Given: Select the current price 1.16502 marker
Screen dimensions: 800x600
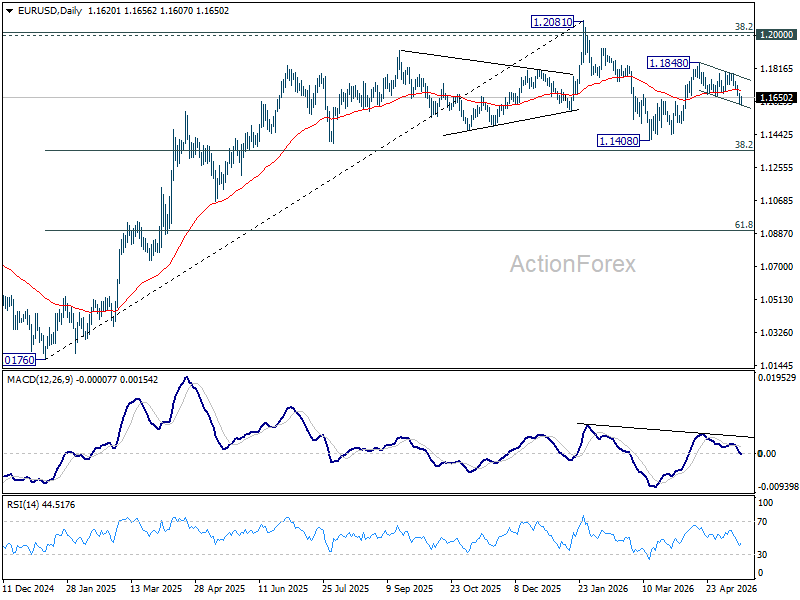Looking at the screenshot, I should click(776, 97).
